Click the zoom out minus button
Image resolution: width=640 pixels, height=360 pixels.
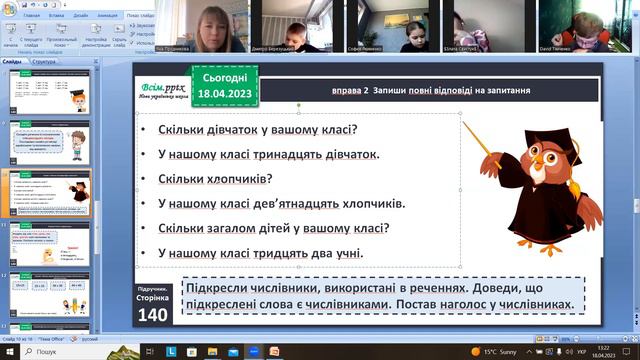(x=576, y=339)
